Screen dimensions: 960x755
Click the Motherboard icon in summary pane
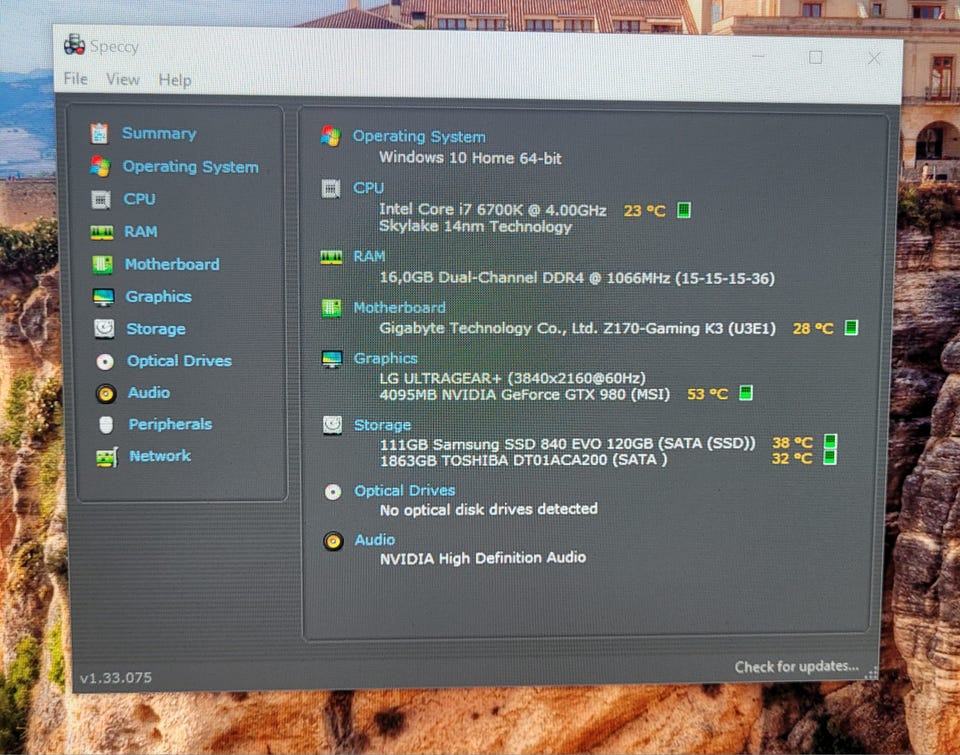[x=331, y=308]
